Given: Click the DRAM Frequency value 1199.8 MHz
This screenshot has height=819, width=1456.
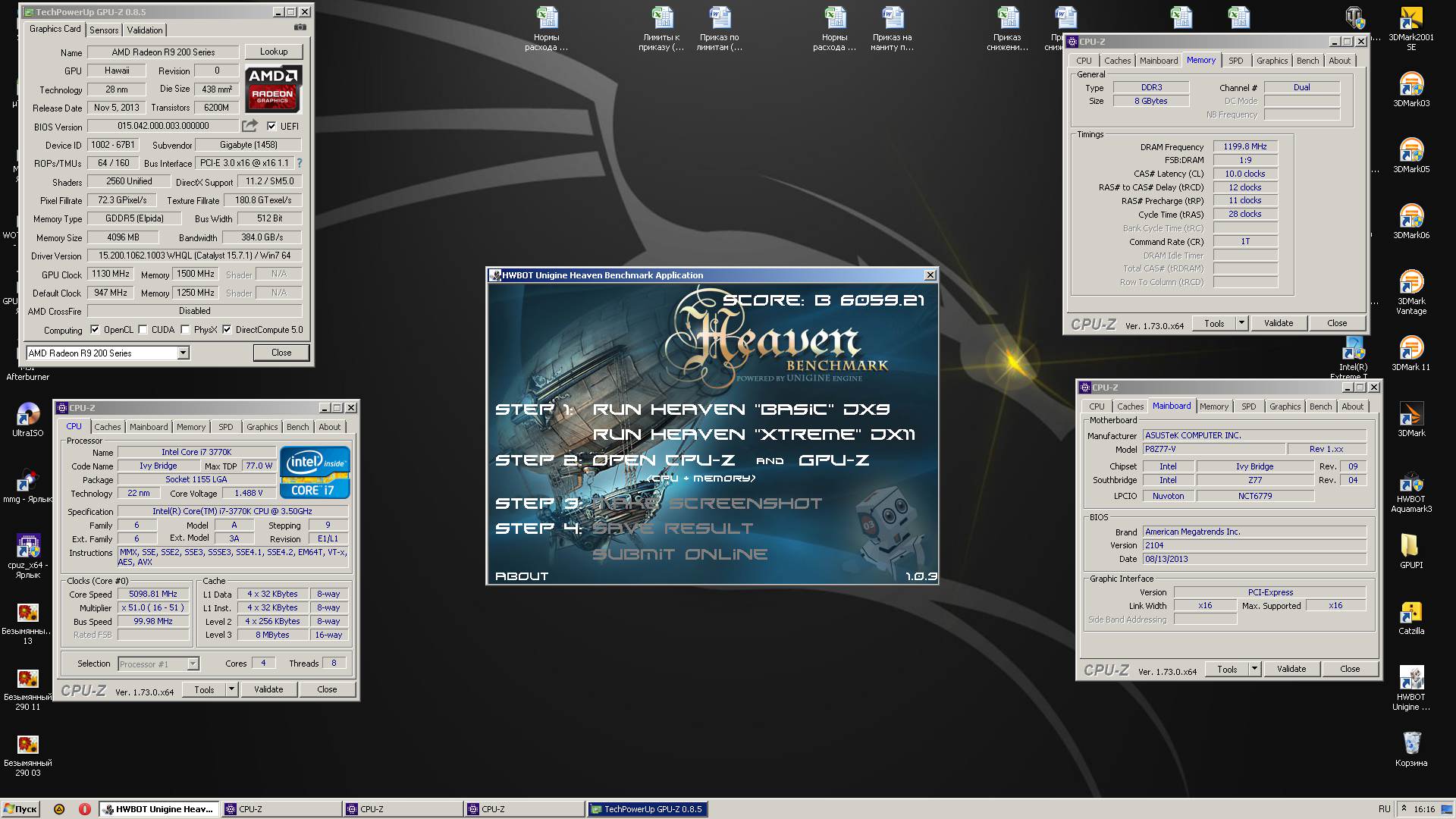Looking at the screenshot, I should click(1245, 146).
